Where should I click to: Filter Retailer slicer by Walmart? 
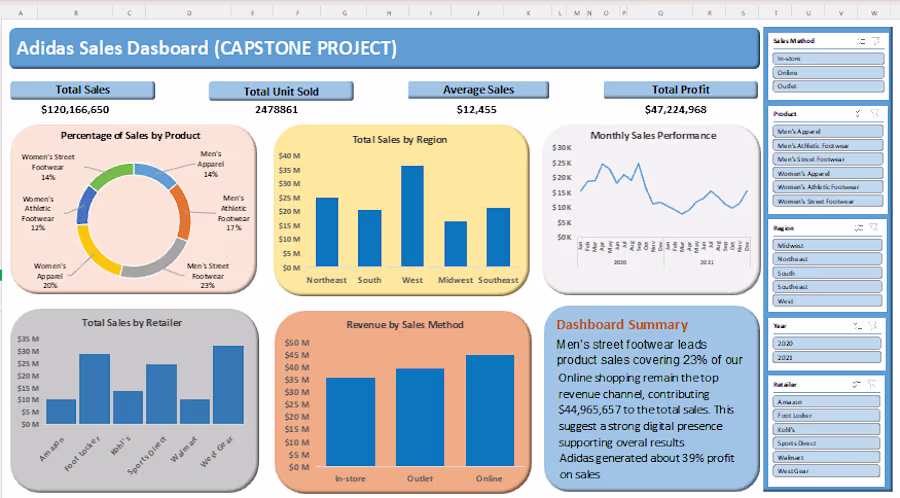(x=826, y=457)
